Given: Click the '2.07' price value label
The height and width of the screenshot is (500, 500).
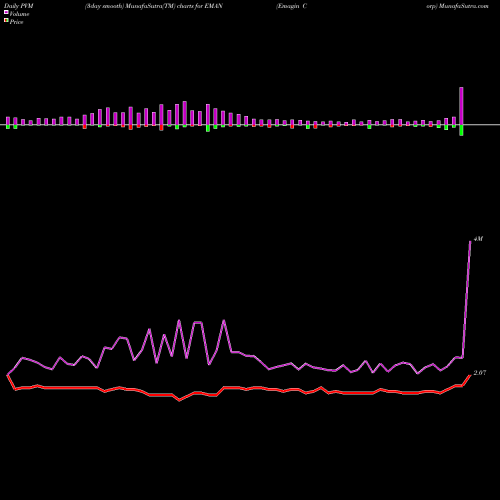Looking at the screenshot, I should tap(480, 373).
